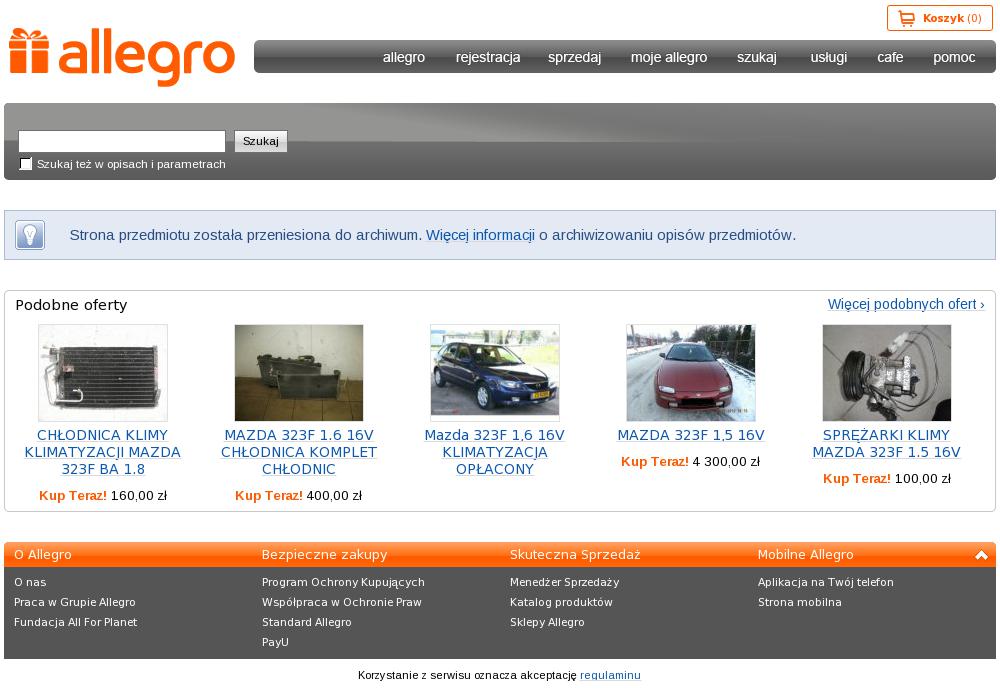This screenshot has width=1000, height=695.
Task: Visit 'cafe' from the navigation bar
Action: 890,57
